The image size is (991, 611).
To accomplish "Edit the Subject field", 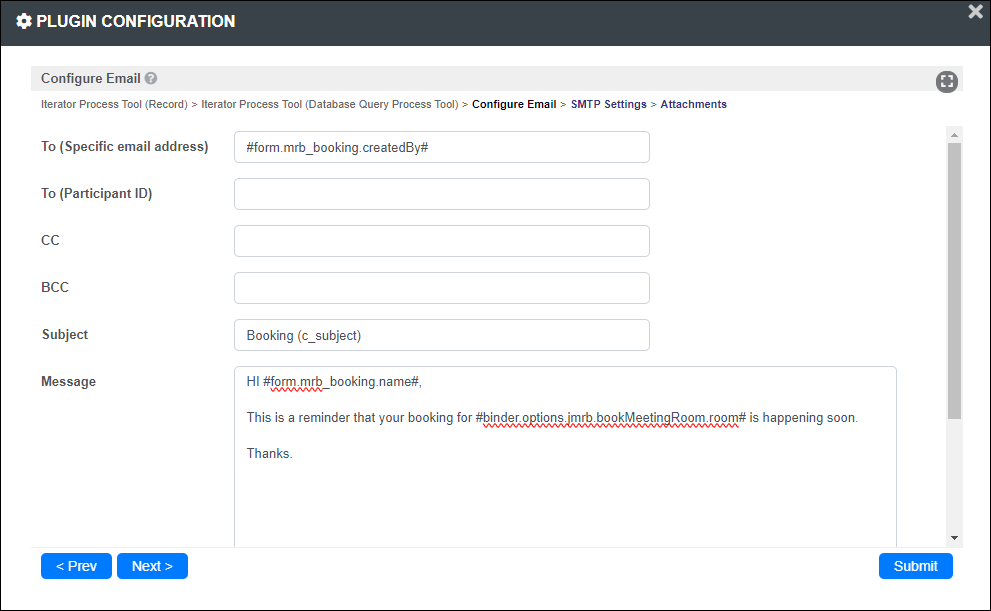I will [x=442, y=335].
